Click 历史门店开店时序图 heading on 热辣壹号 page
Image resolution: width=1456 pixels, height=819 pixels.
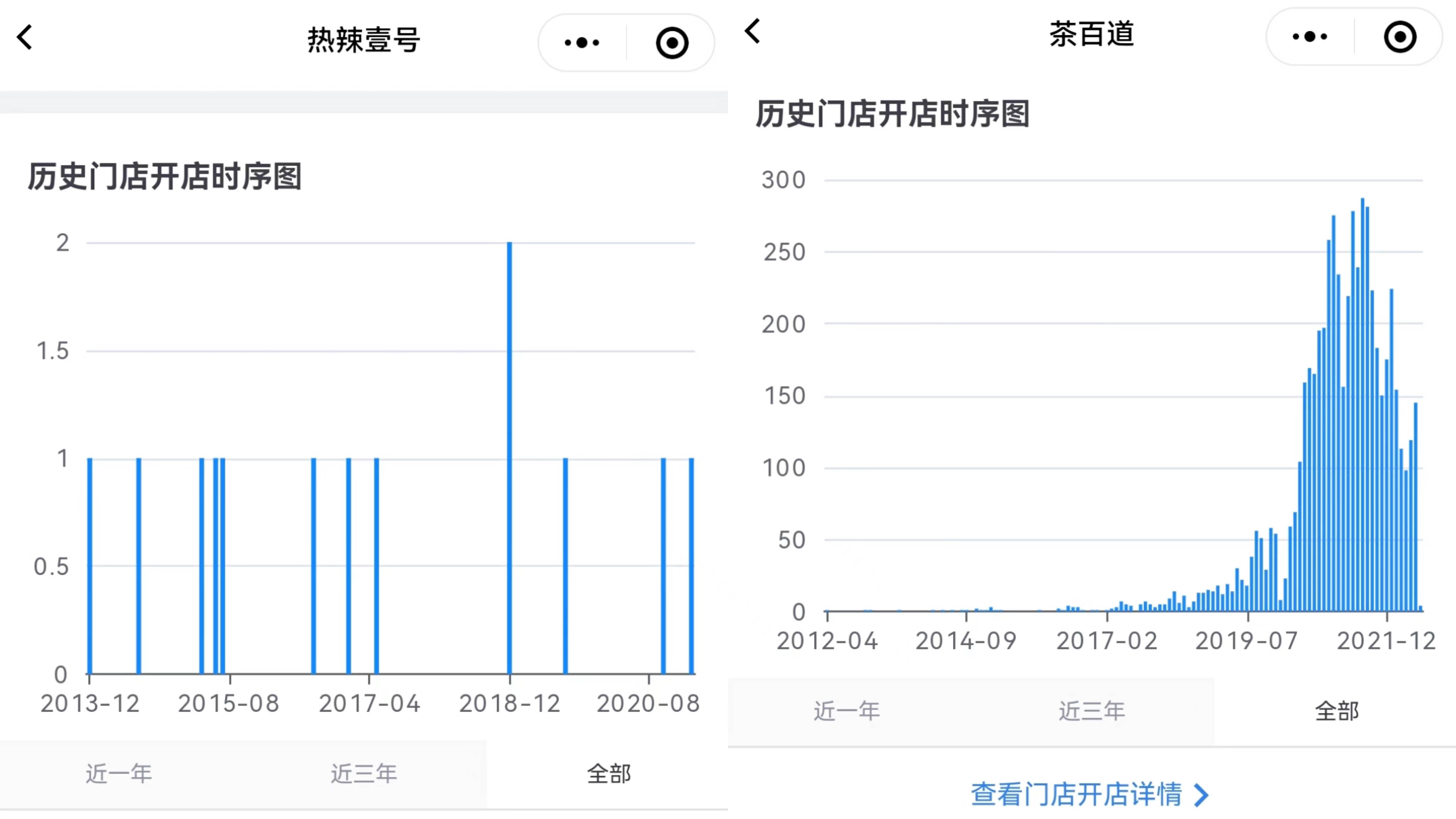tap(165, 176)
